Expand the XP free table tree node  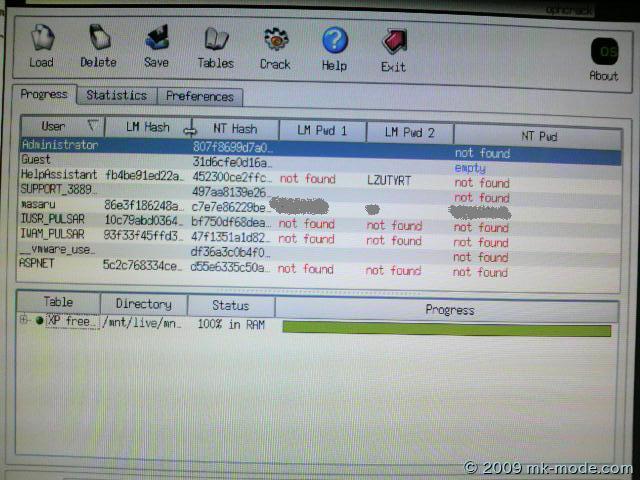point(24,320)
